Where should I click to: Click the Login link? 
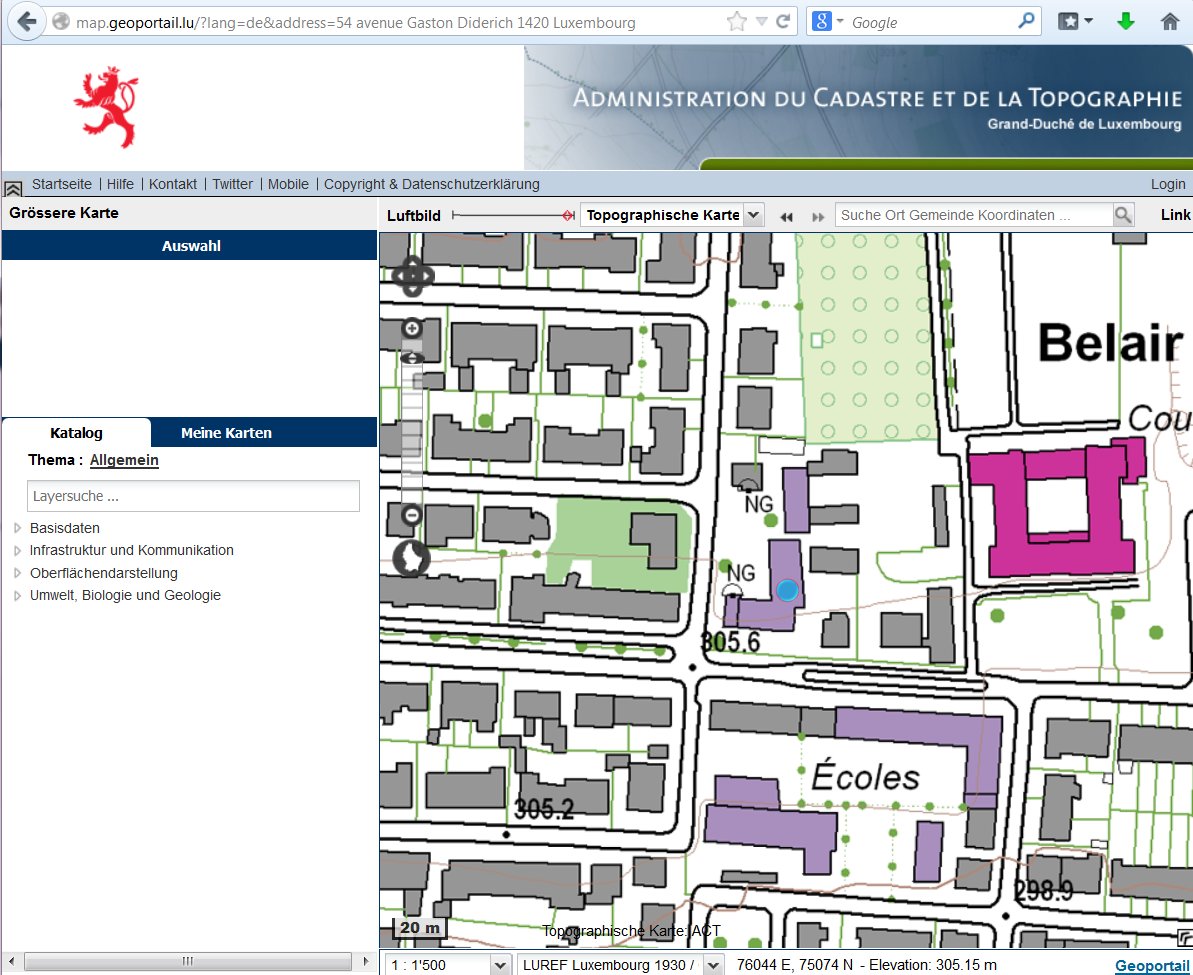click(x=1167, y=184)
